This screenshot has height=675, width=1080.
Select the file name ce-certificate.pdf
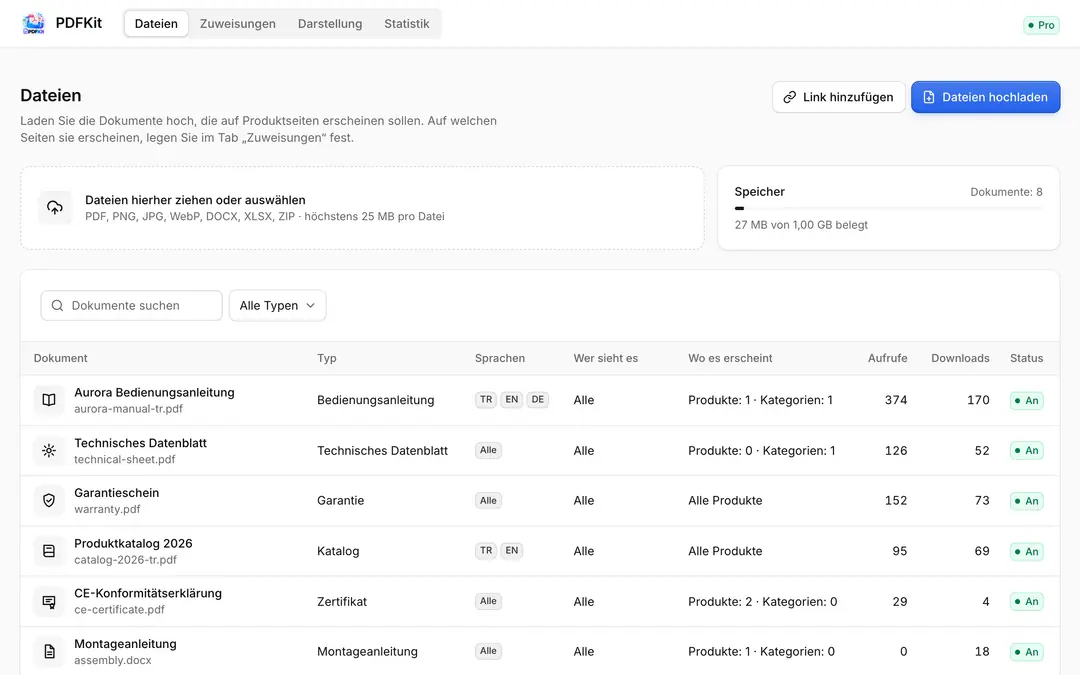pyautogui.click(x=120, y=610)
